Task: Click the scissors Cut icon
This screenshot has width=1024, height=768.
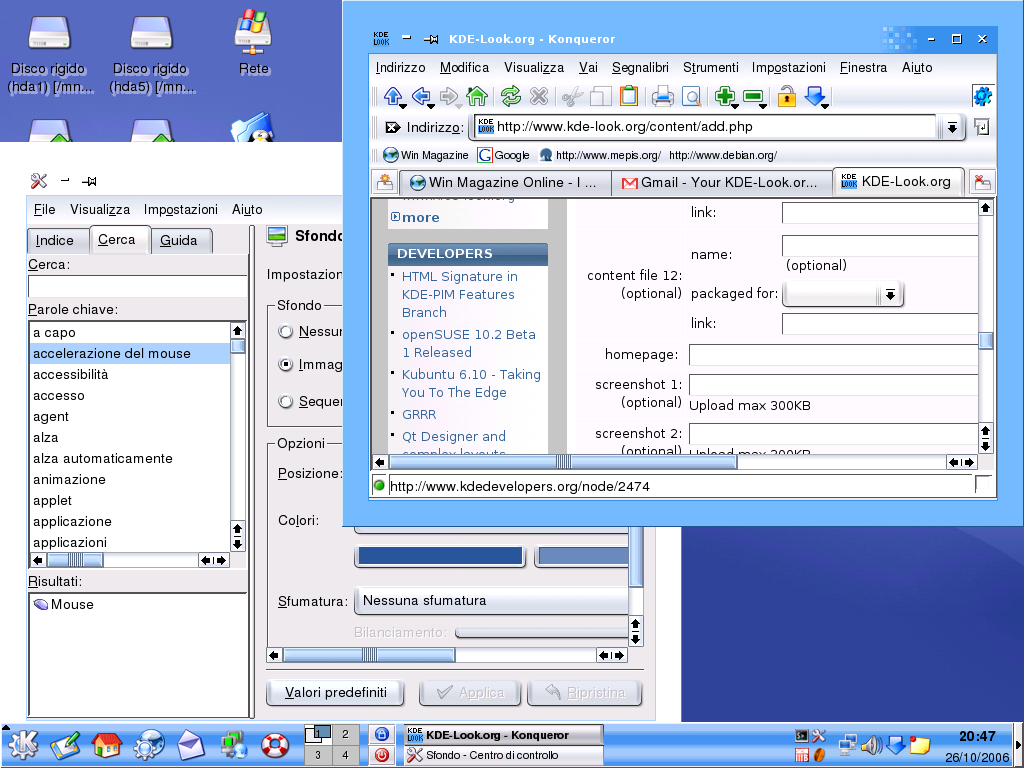Action: (572, 97)
